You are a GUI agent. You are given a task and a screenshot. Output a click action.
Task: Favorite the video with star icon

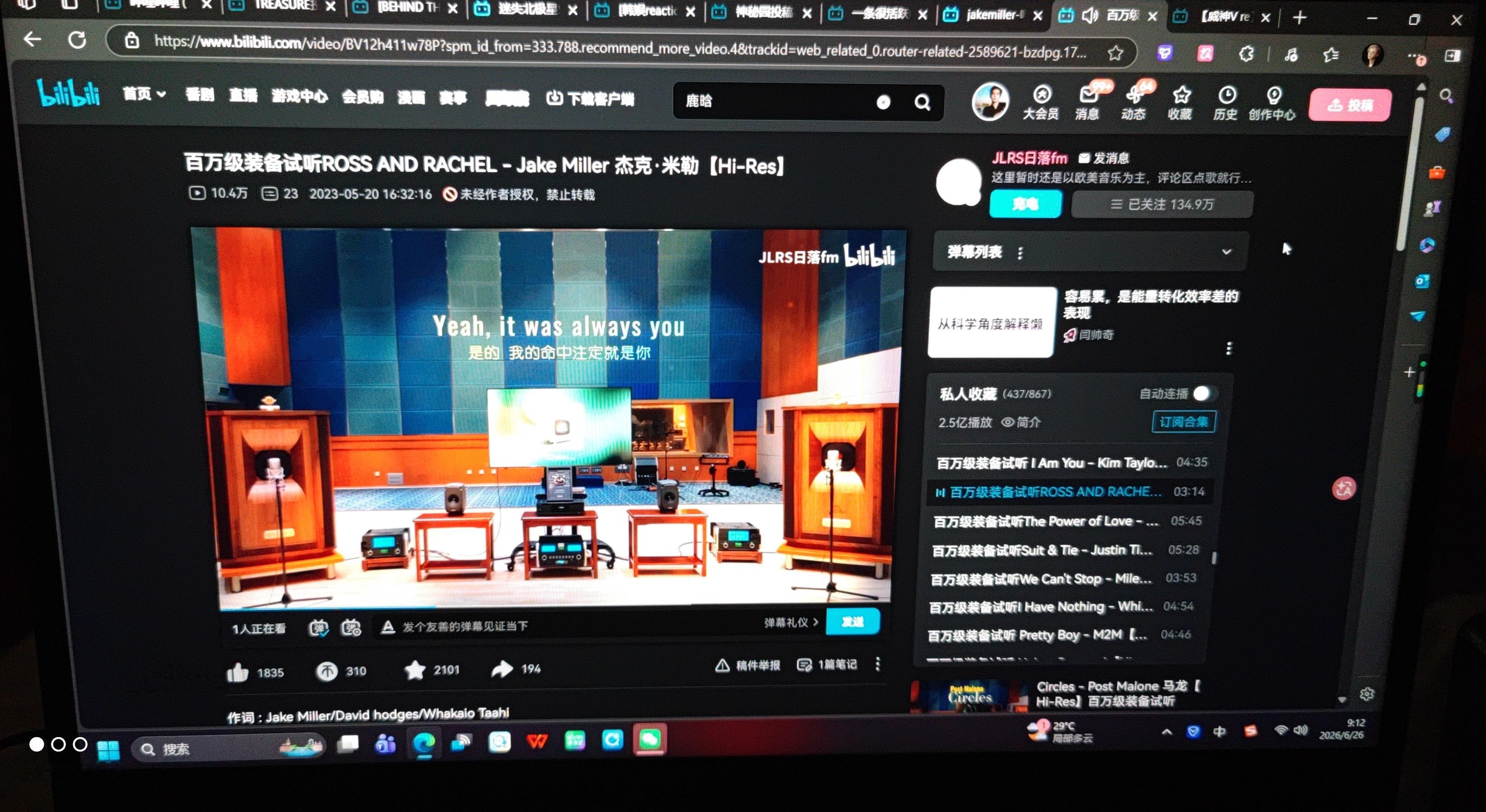pos(415,669)
